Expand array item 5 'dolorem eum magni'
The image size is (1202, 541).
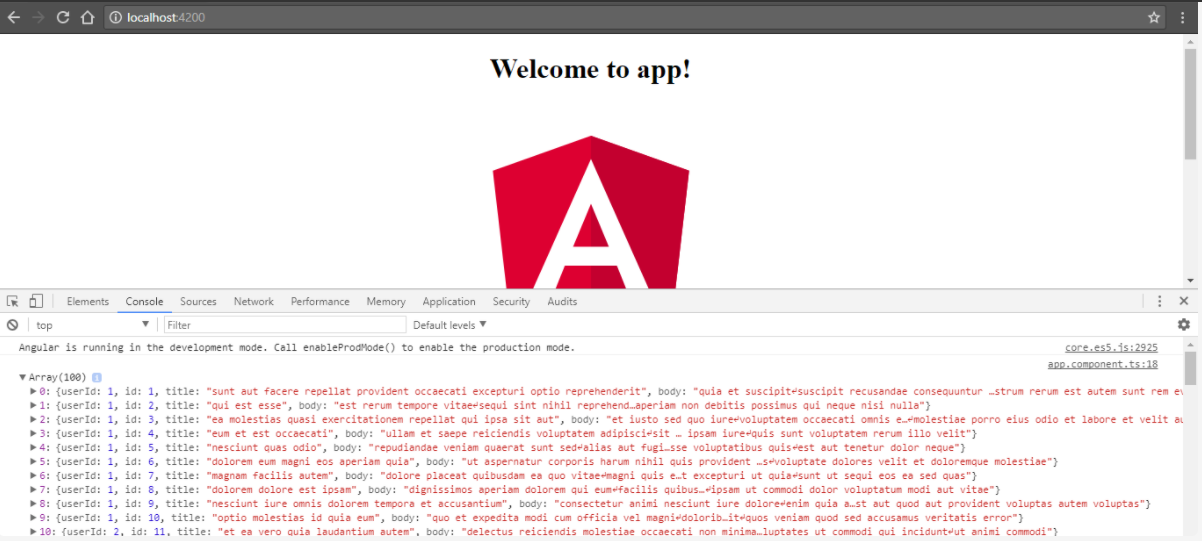pyautogui.click(x=34, y=462)
